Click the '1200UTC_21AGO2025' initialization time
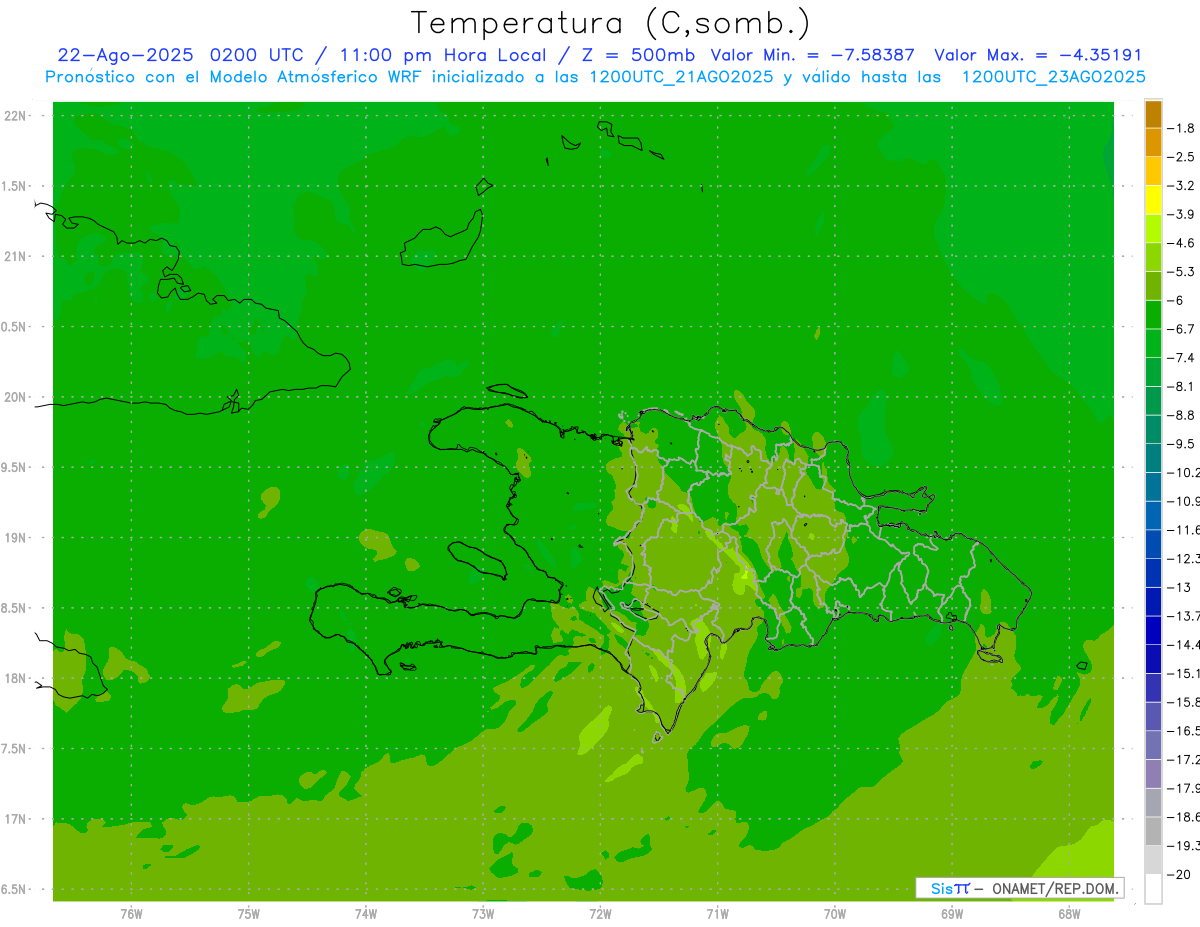The width and height of the screenshot is (1200, 927). [681, 77]
